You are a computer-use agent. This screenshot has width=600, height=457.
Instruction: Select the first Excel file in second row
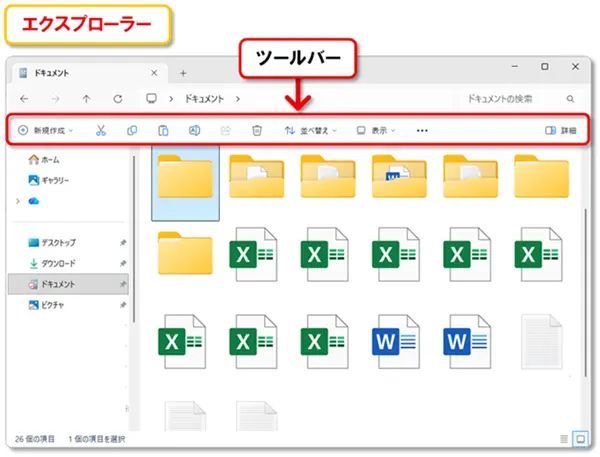(253, 255)
